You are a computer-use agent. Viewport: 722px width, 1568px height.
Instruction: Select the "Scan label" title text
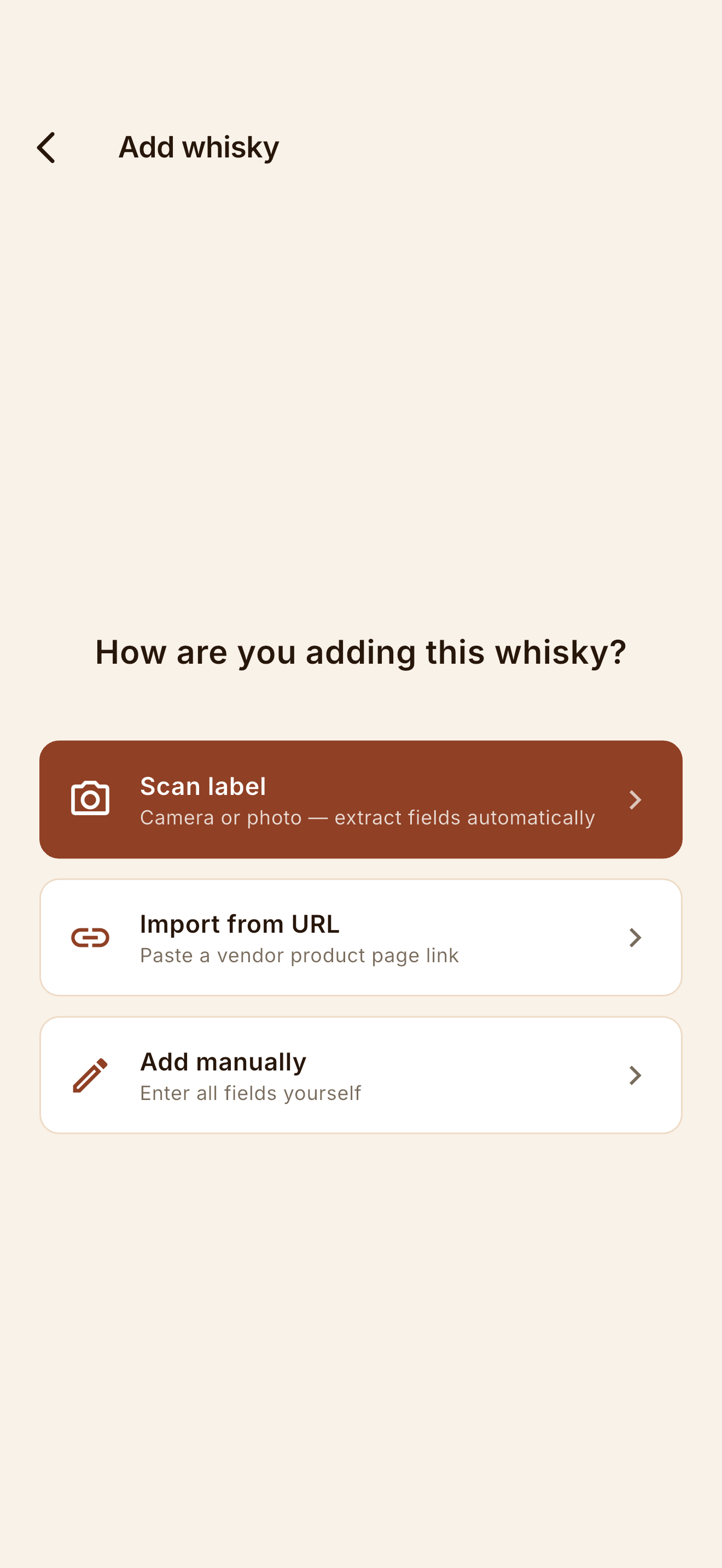point(203,786)
